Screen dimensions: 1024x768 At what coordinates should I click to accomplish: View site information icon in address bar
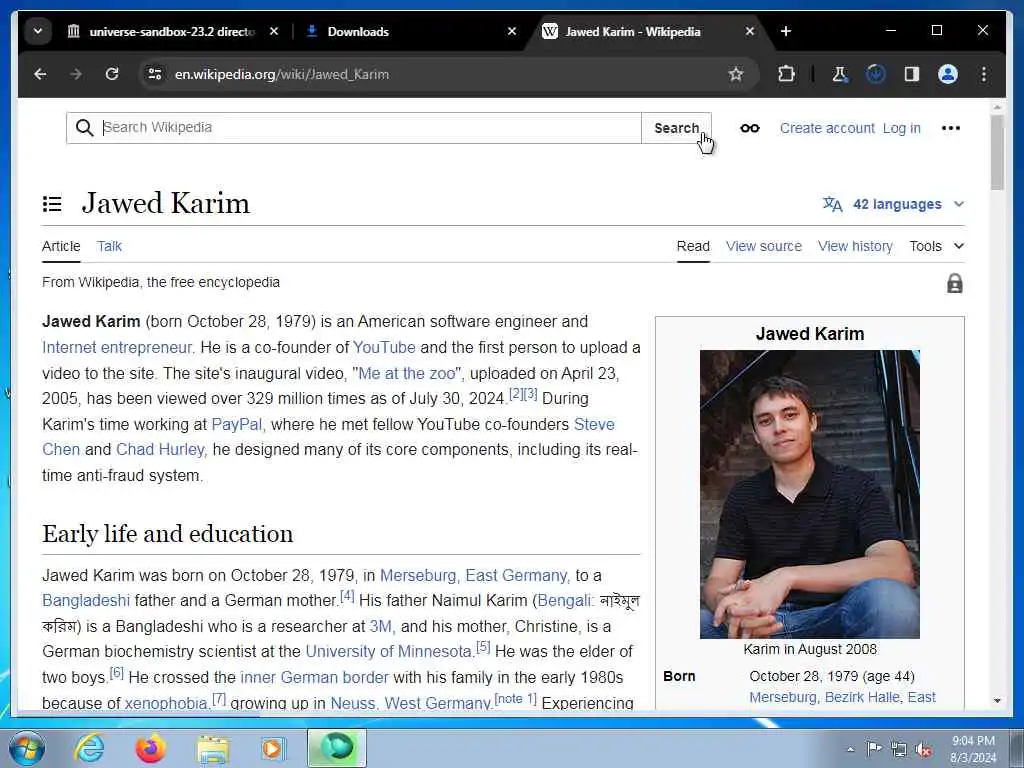[155, 74]
